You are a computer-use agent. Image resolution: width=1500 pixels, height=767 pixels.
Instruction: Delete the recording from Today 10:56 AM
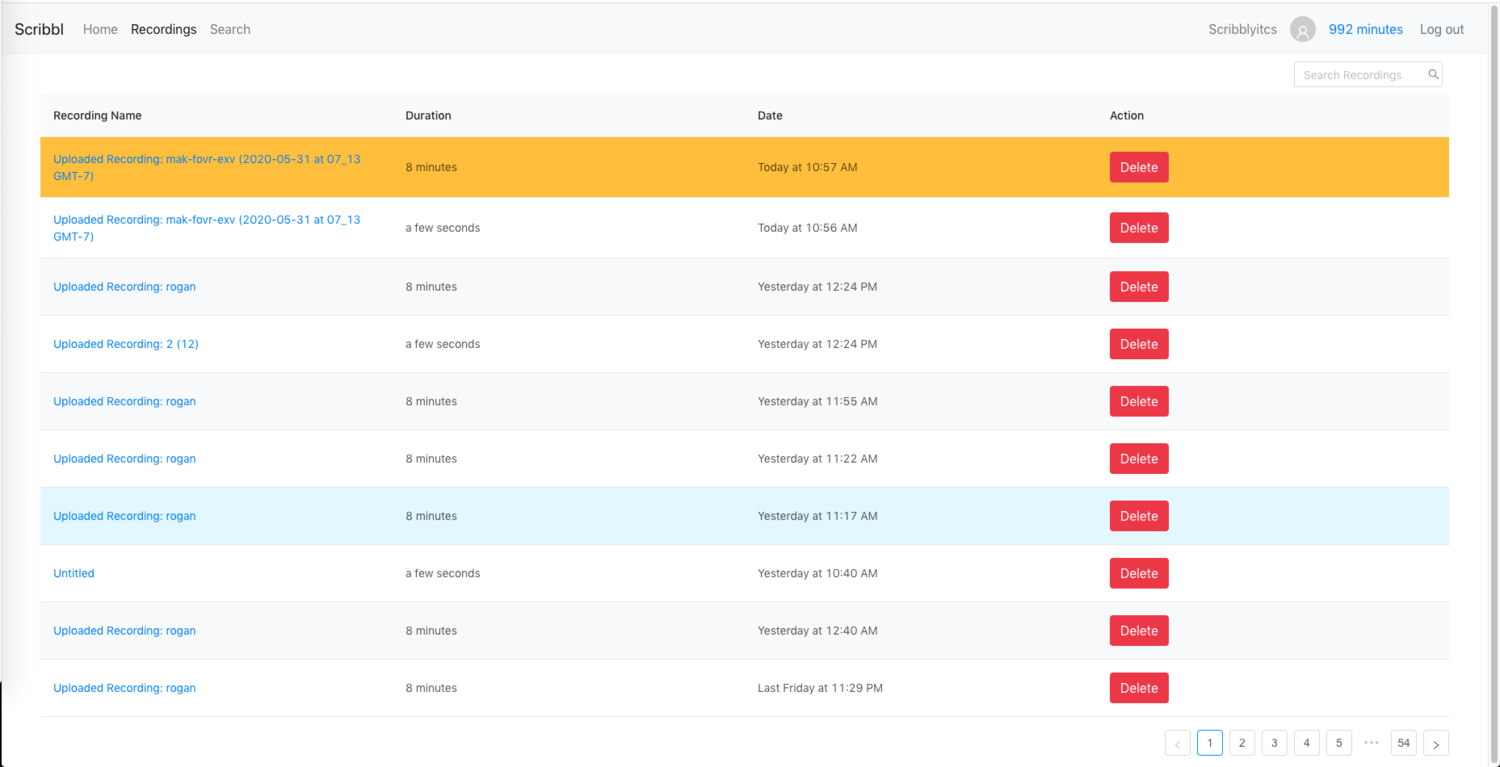(x=1139, y=228)
